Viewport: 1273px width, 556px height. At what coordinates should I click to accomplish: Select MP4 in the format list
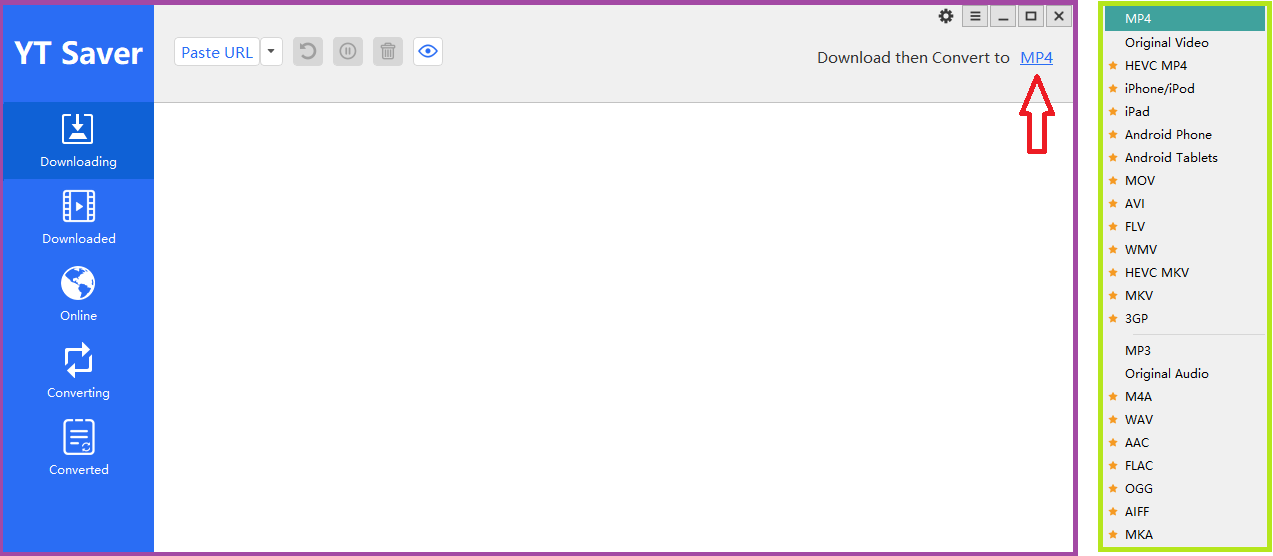pyautogui.click(x=1185, y=19)
